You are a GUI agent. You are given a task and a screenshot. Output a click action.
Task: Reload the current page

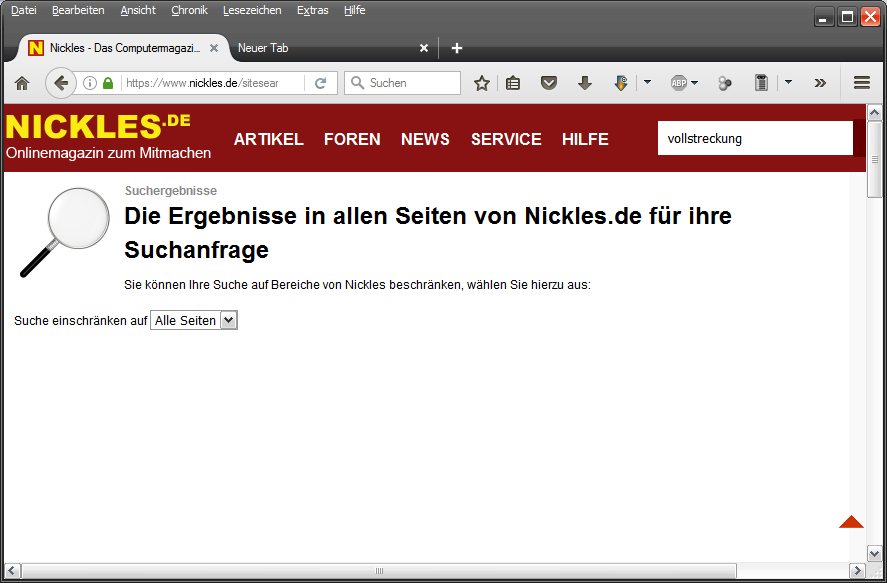pos(321,83)
